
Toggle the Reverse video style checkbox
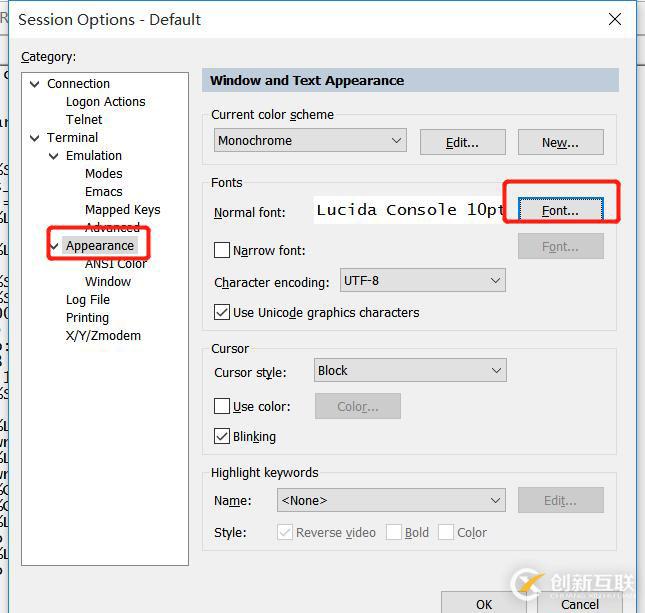coord(285,532)
